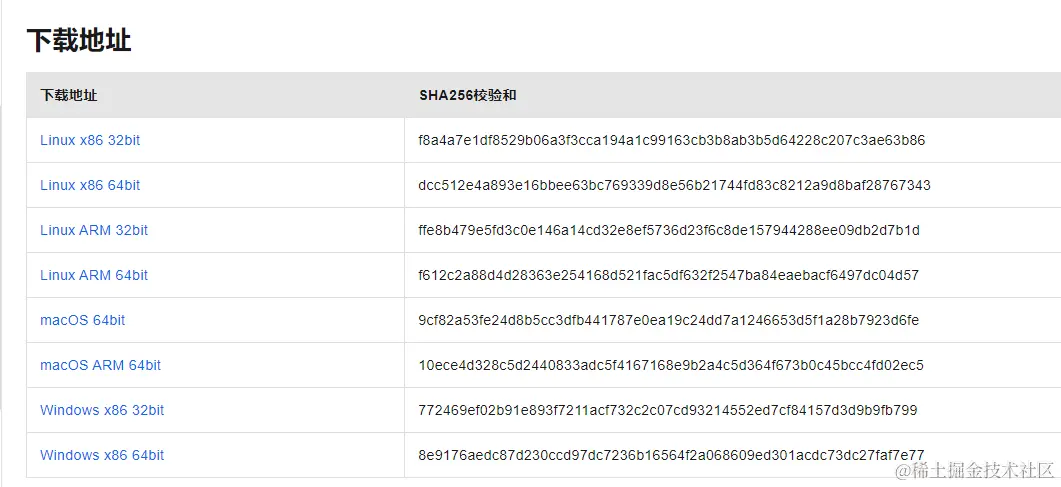This screenshot has width=1061, height=487.
Task: Click the SHA256校验和 column header
Action: tap(467, 95)
